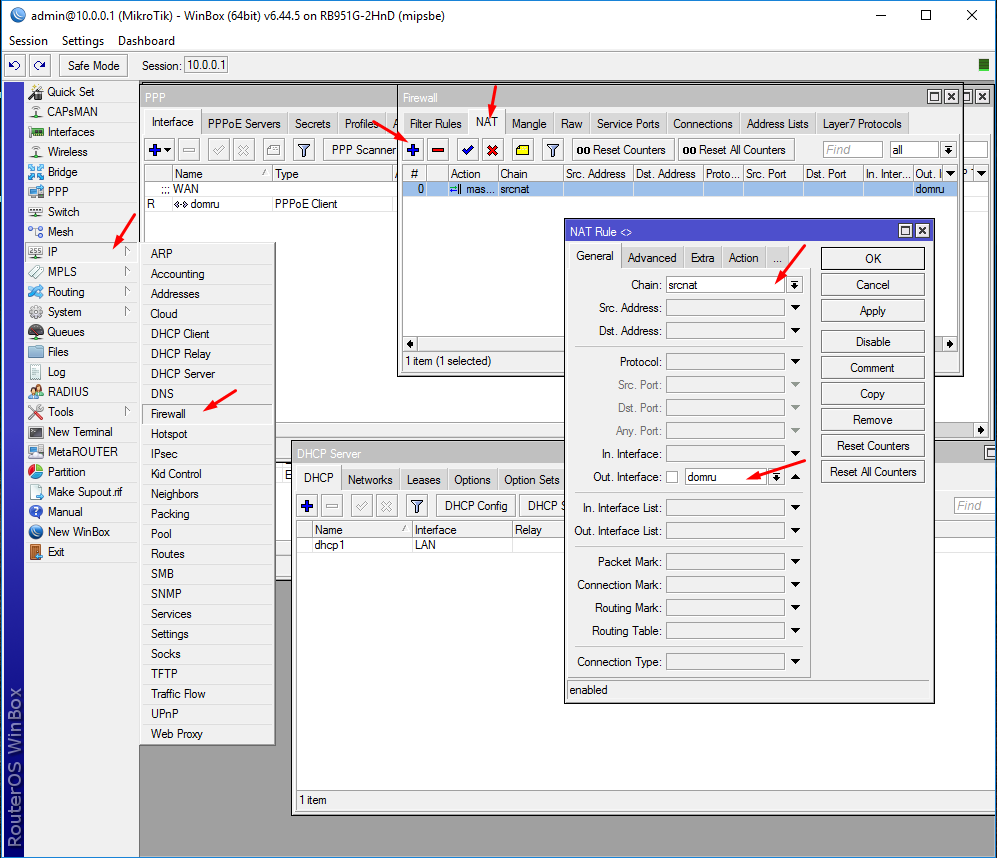This screenshot has height=858, width=997.
Task: Expand Connection Type field in NAT Rule
Action: pos(795,662)
